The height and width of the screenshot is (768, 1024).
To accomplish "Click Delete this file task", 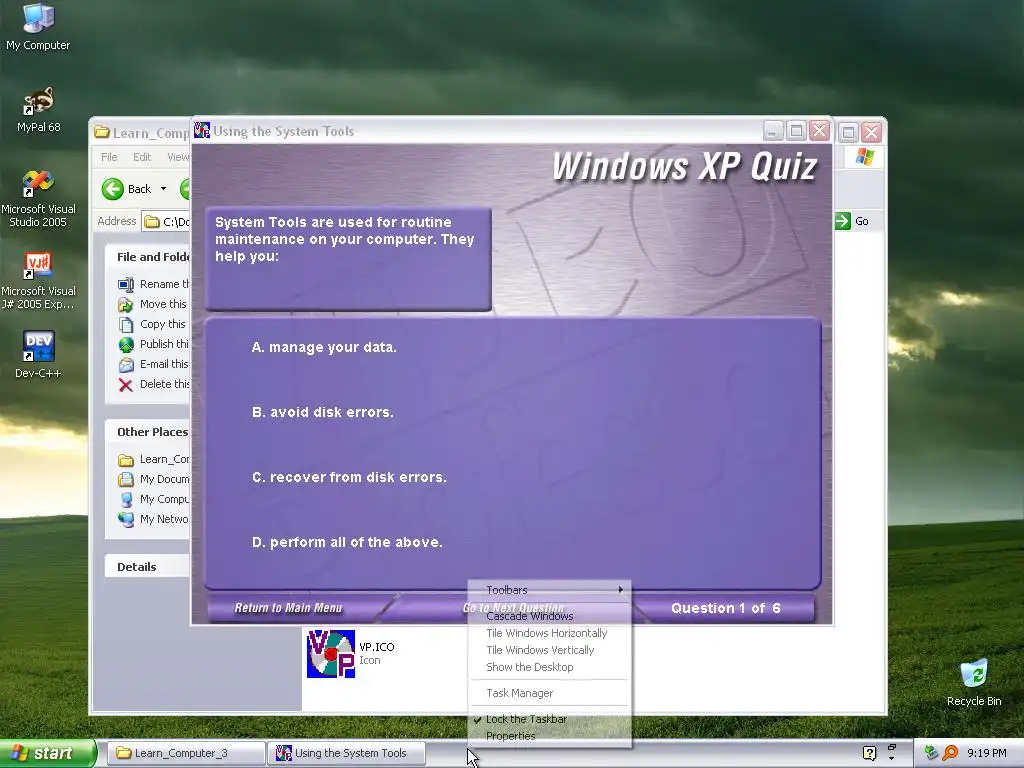I will tap(153, 384).
